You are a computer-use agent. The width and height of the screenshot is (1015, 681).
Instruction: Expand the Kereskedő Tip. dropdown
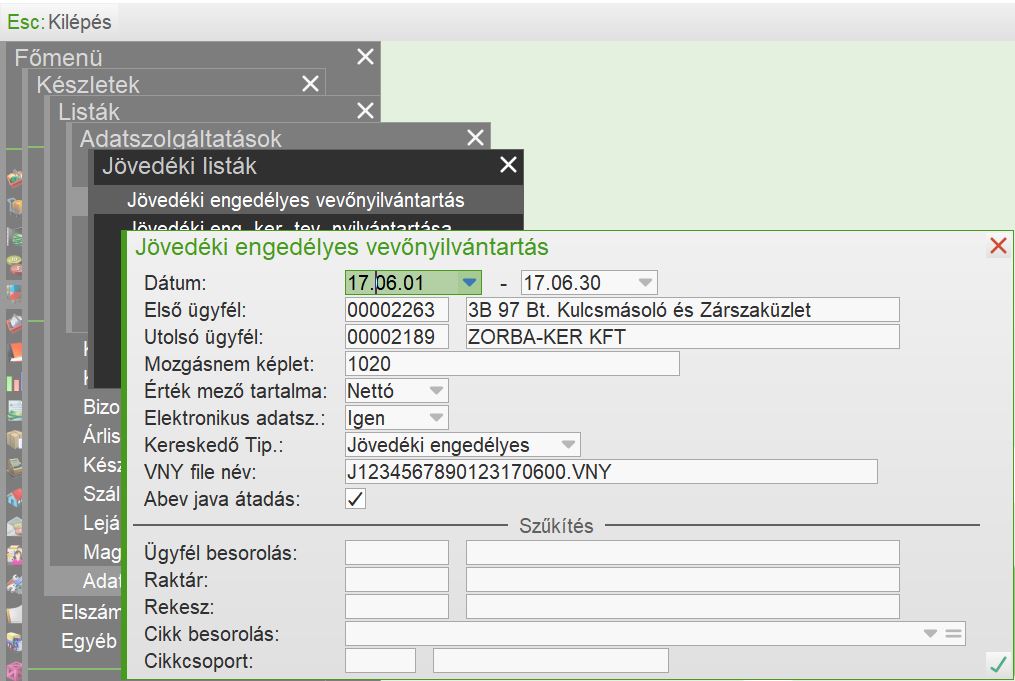568,445
